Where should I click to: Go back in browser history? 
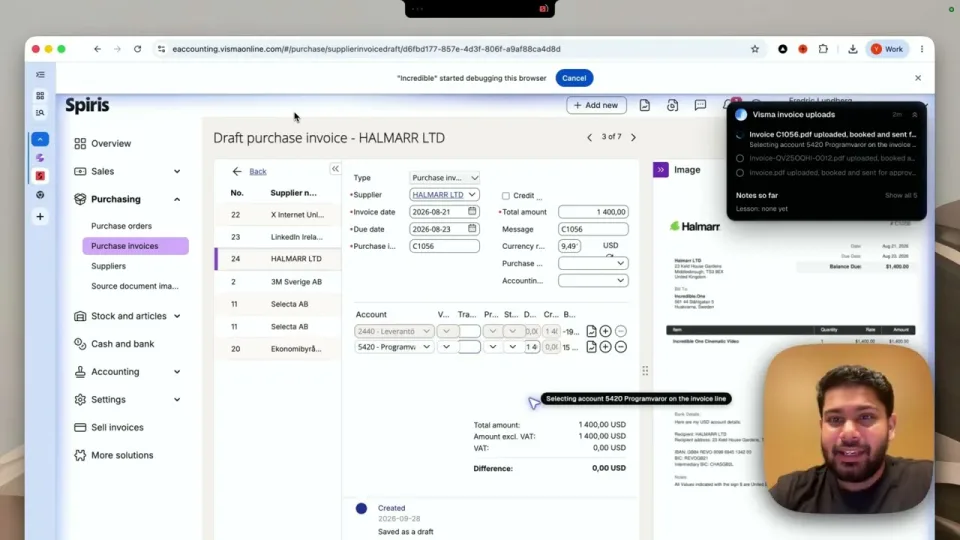pos(97,49)
